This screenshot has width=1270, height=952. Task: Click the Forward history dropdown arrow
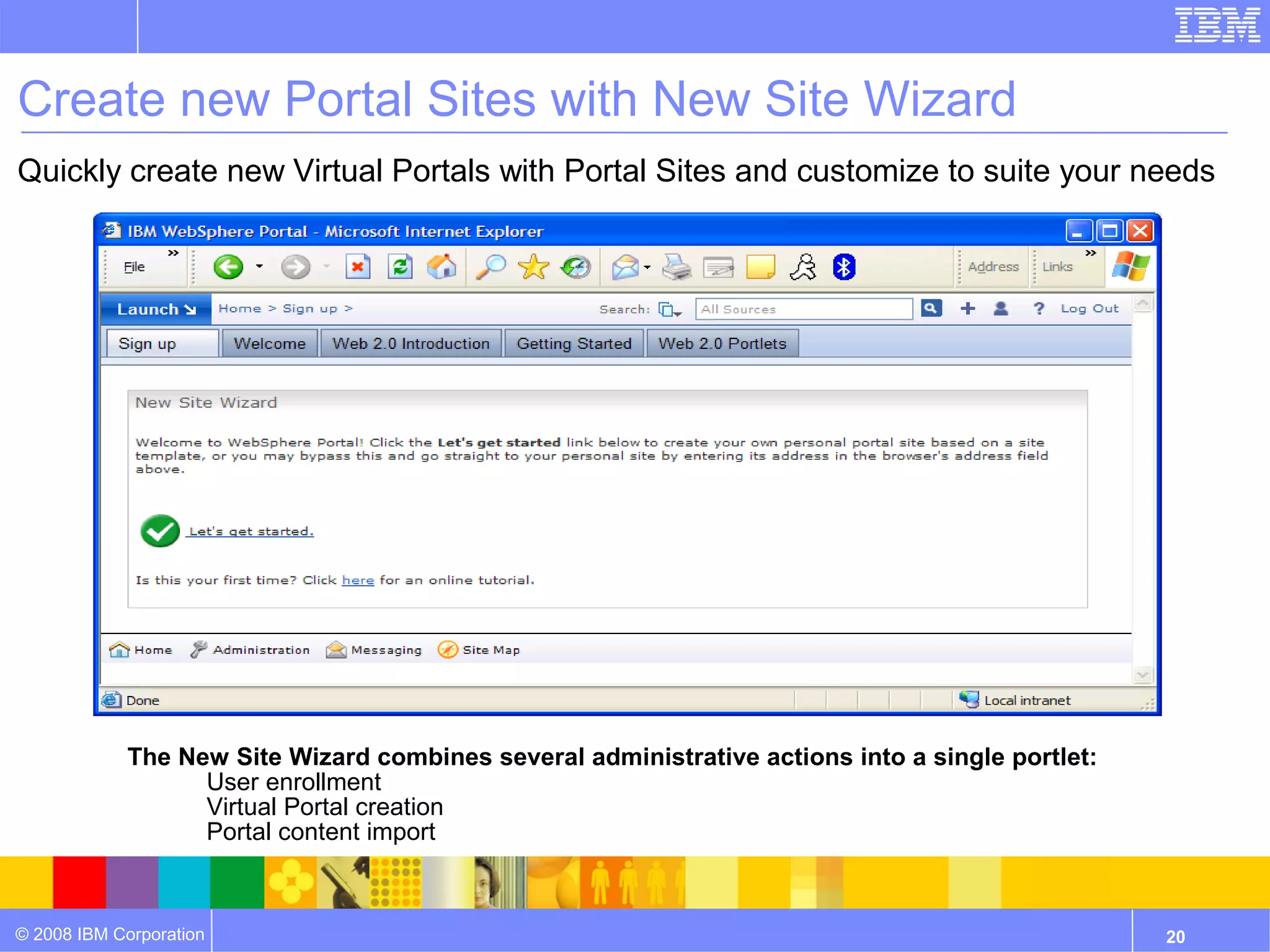click(x=327, y=267)
